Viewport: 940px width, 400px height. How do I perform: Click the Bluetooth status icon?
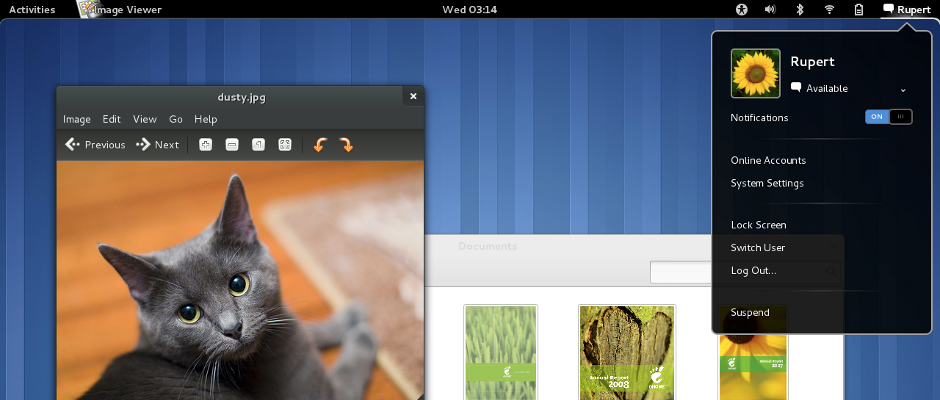click(799, 10)
